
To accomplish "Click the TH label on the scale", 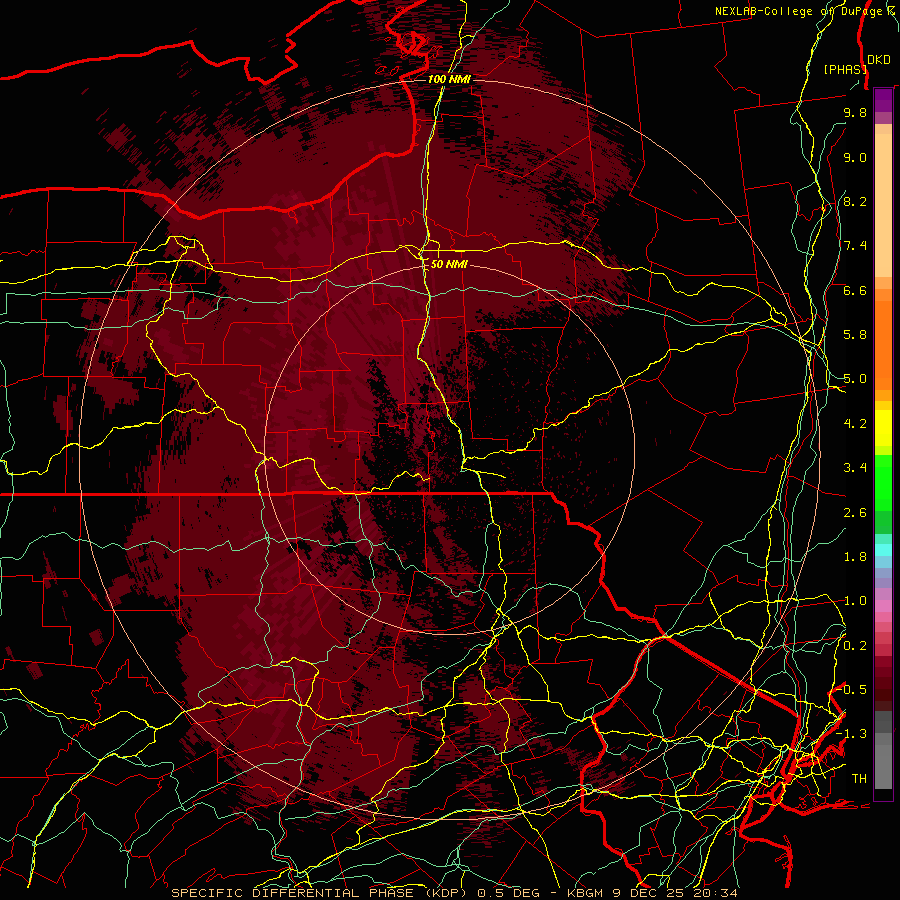I will (859, 779).
